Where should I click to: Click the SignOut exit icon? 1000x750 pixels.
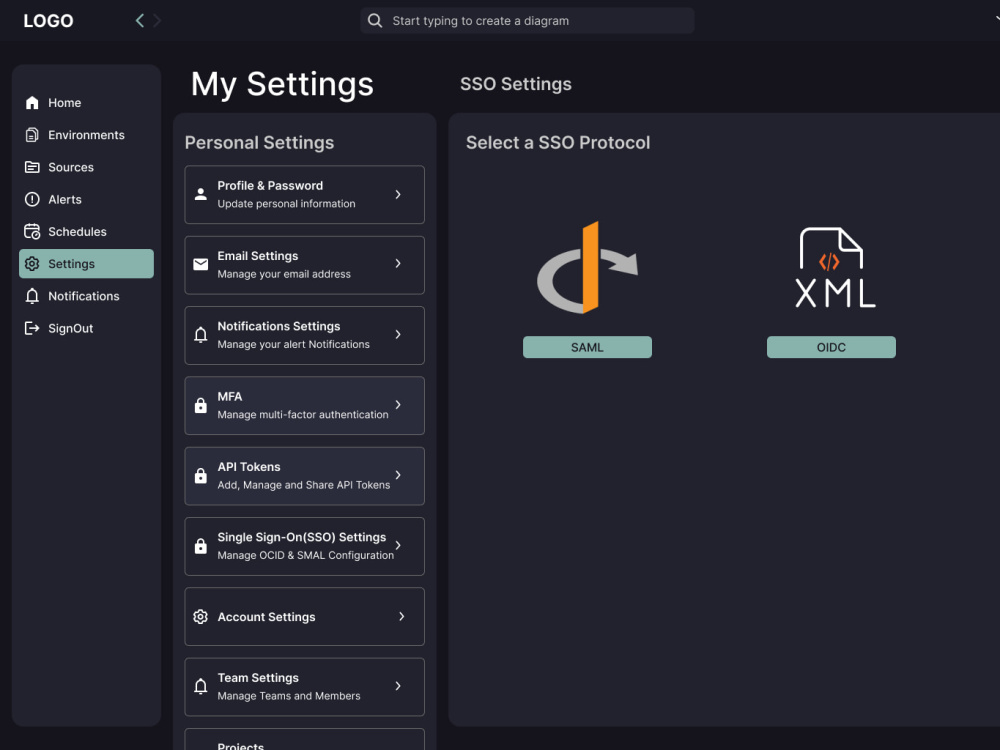32,328
